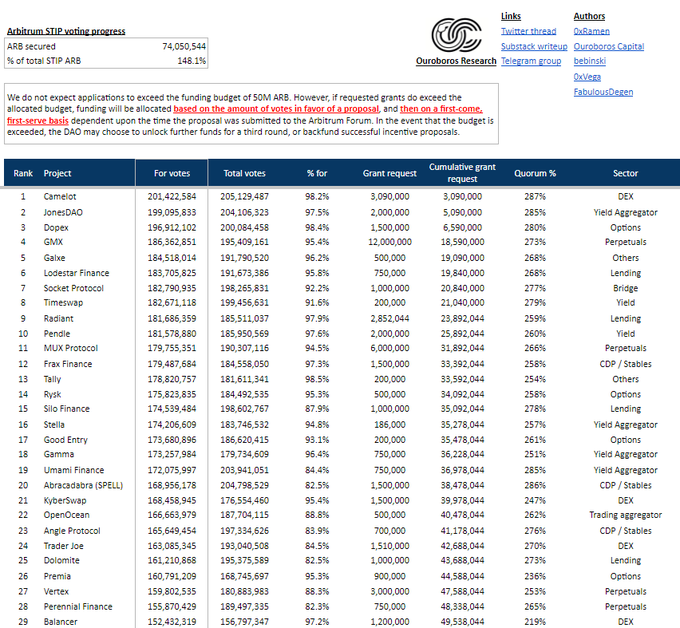Viewport: 680px width, 628px height.
Task: Select the Trader Joe project cell
Action: tap(63, 546)
